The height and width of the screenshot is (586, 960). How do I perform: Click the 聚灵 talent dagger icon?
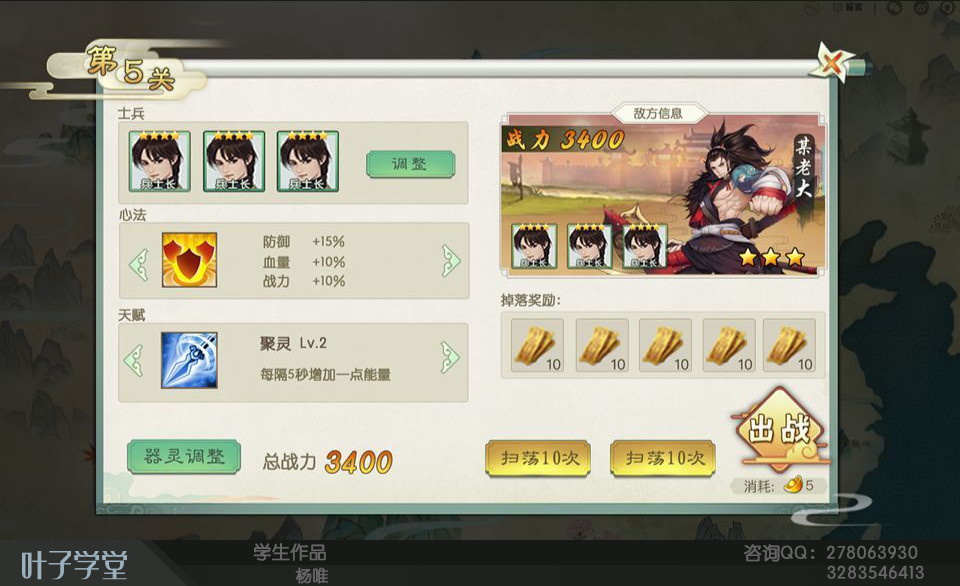(x=189, y=360)
